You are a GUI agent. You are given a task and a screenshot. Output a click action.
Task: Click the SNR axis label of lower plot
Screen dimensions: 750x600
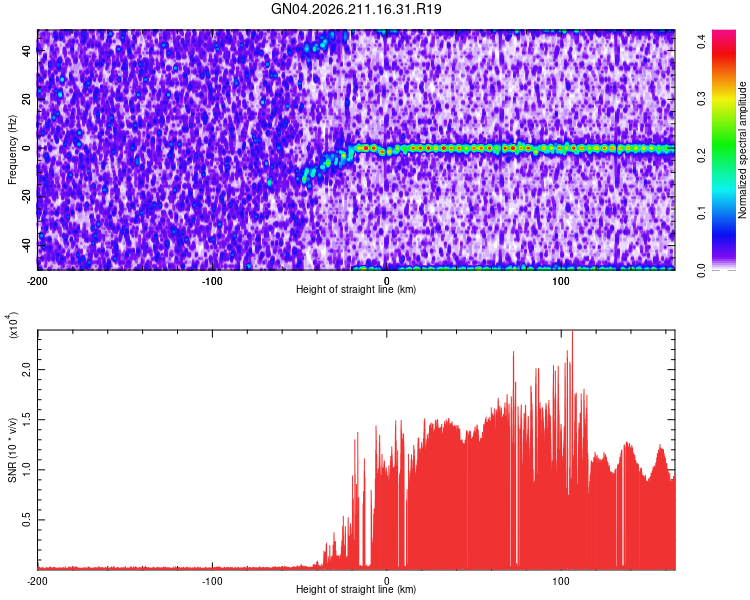pyautogui.click(x=12, y=450)
